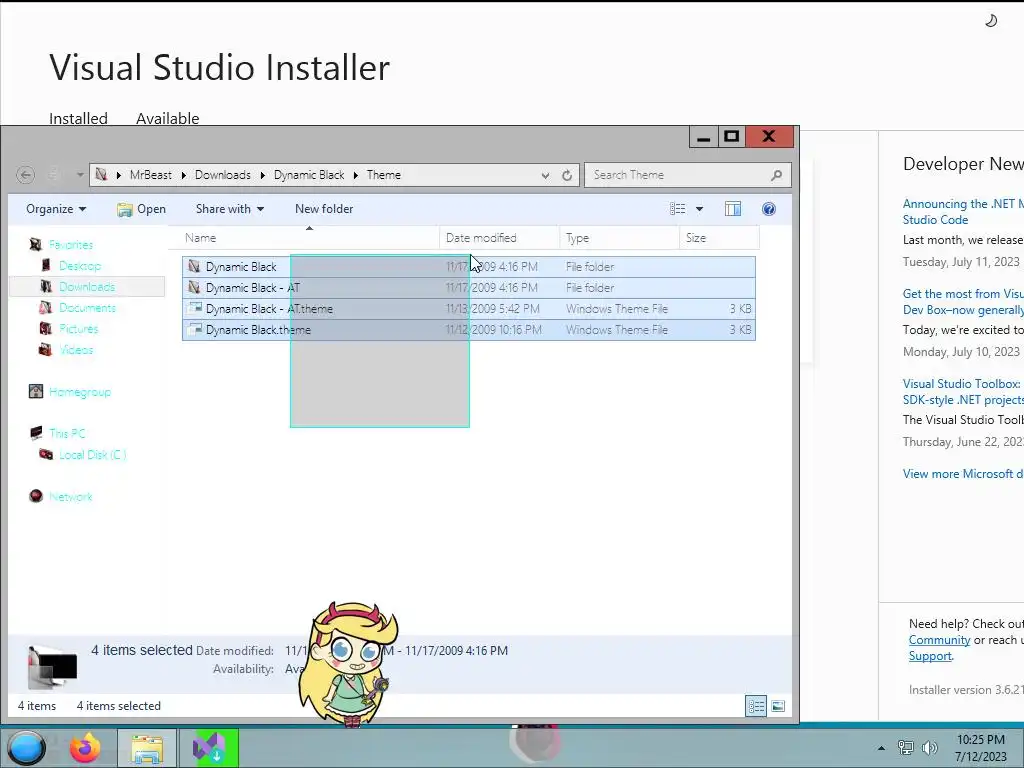Open Community link in Installer
The image size is (1024, 768).
(939, 640)
